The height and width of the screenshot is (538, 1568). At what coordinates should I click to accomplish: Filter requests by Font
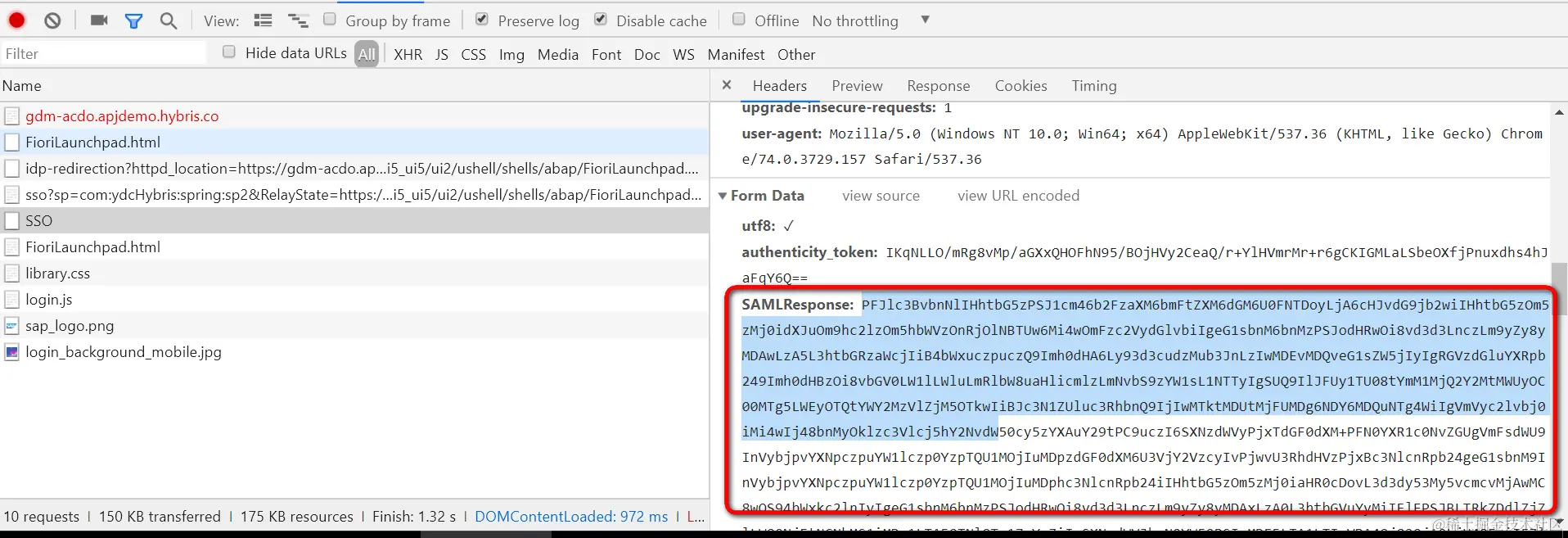click(606, 54)
